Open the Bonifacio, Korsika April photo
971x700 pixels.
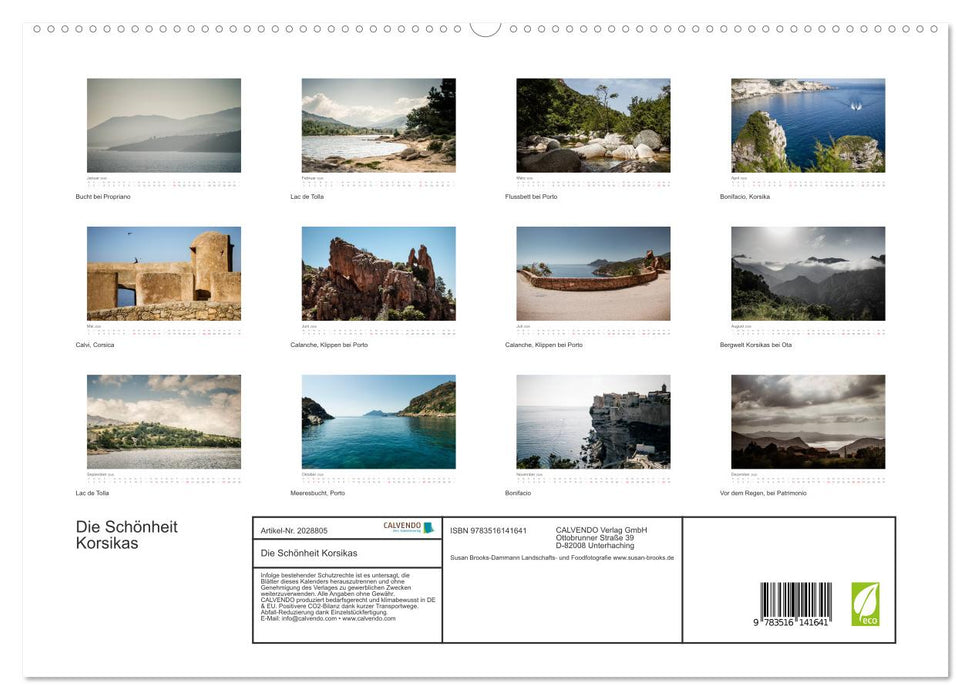tap(808, 126)
